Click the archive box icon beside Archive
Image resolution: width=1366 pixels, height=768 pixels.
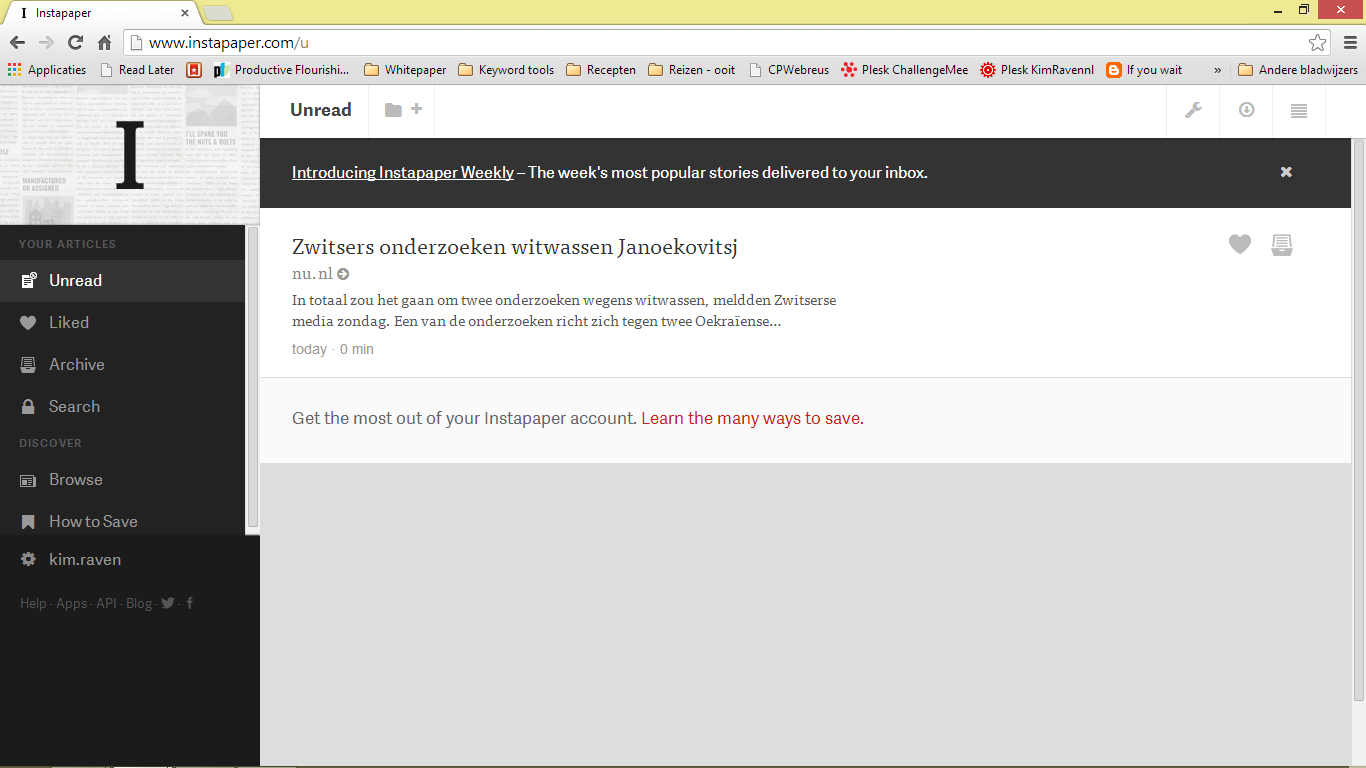[x=29, y=365]
